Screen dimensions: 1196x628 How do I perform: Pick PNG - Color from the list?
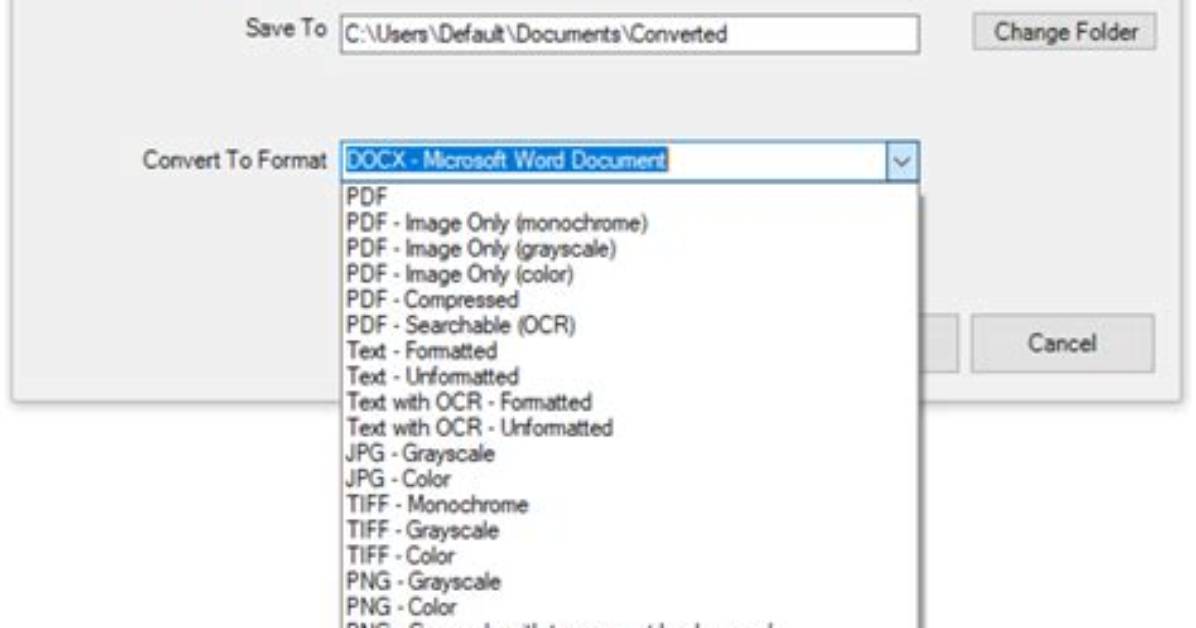tap(630, 607)
